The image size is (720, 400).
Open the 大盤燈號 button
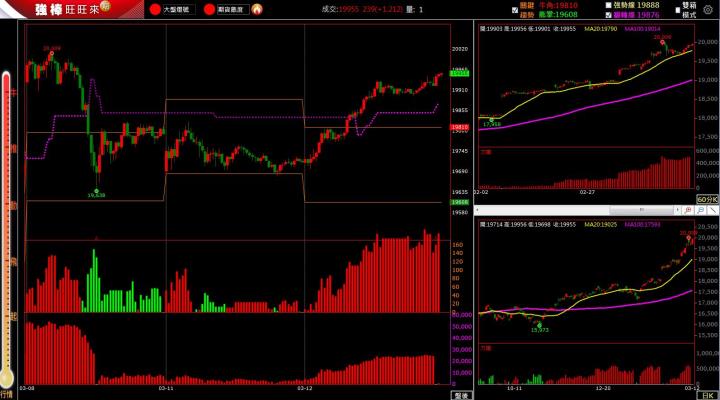(x=179, y=9)
